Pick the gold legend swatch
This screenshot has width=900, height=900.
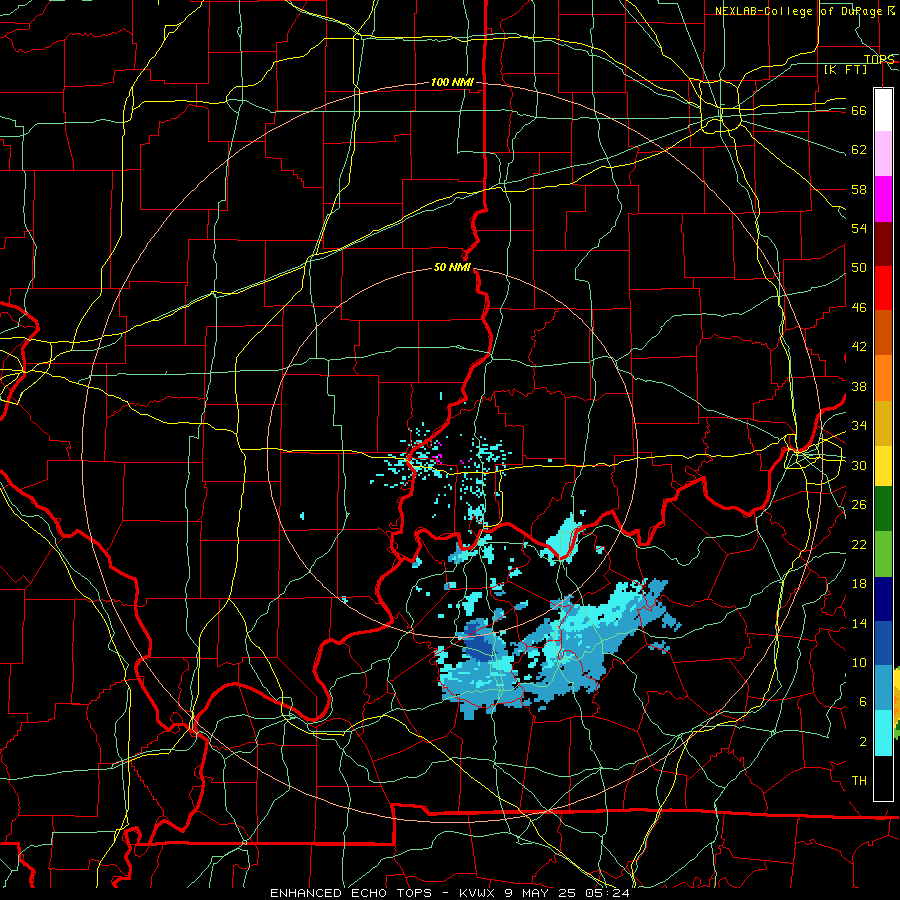(883, 423)
